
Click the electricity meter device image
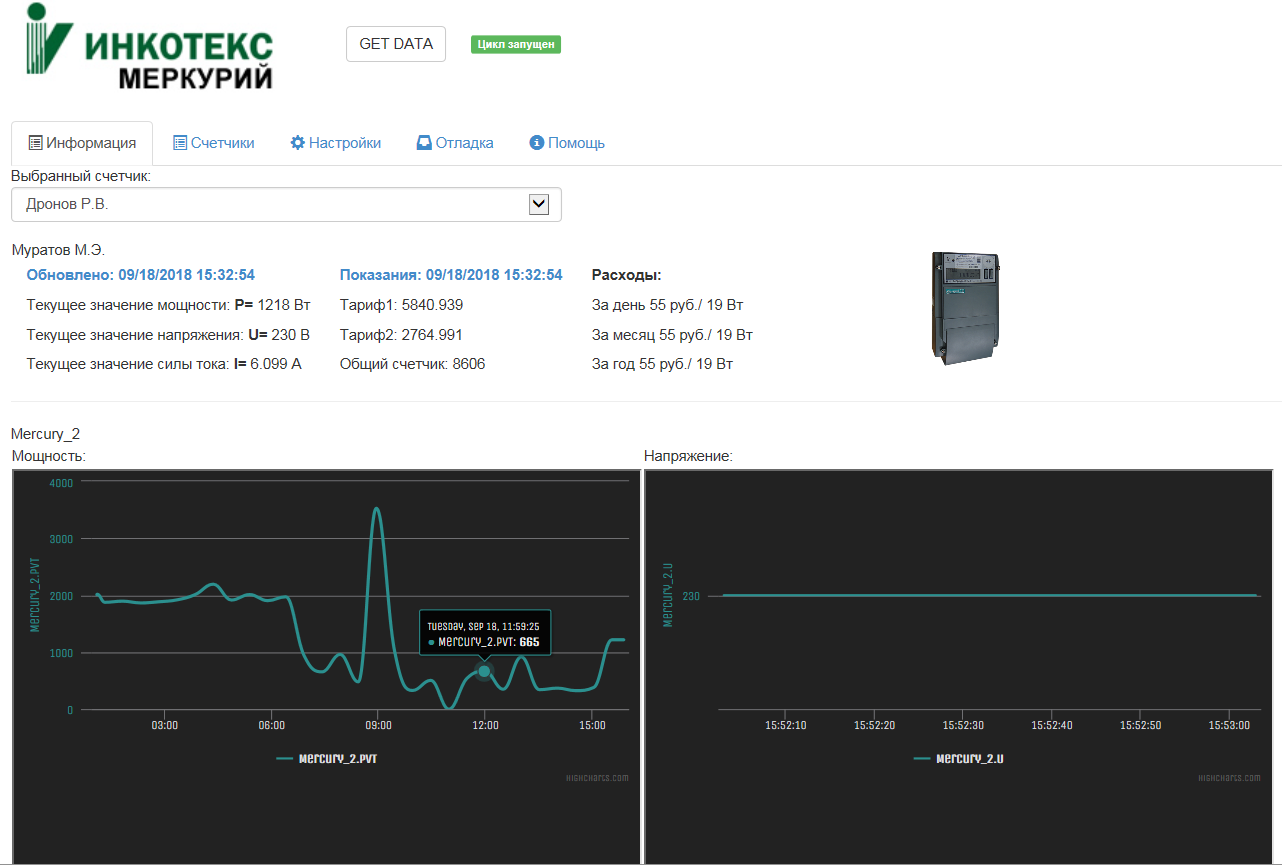965,308
